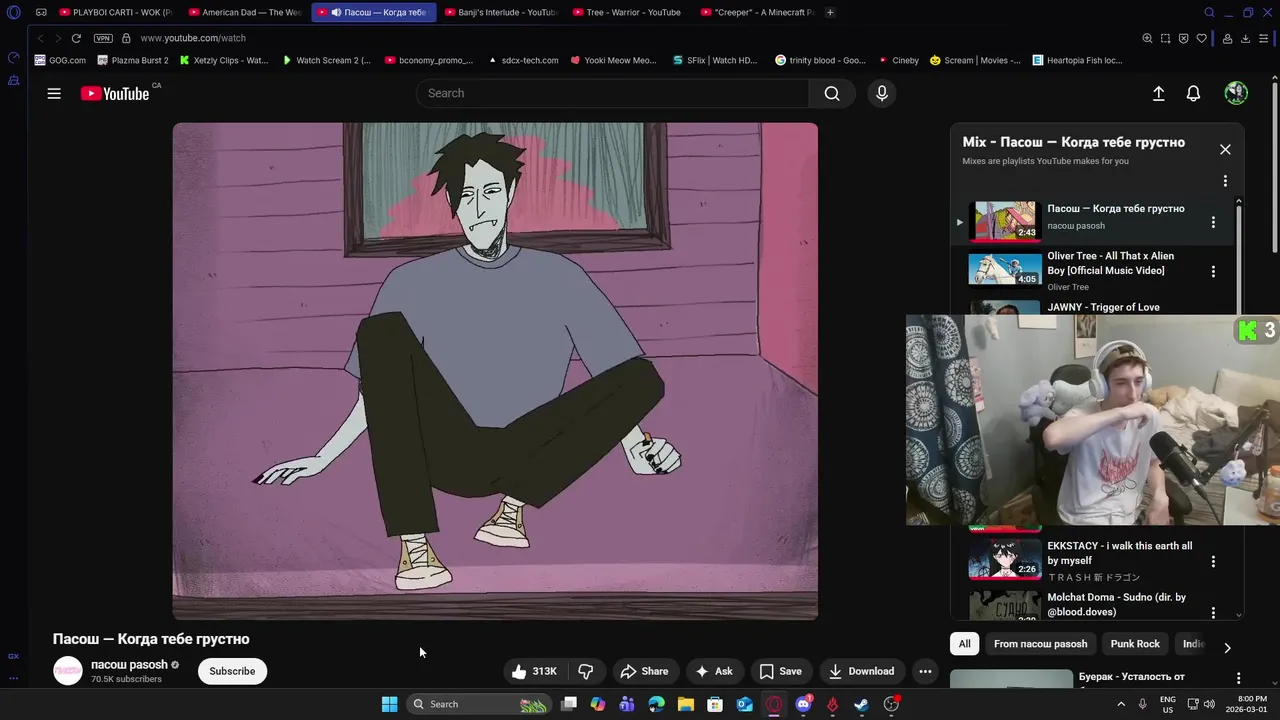Subscribe to пасош pasosh channel
Viewport: 1280px width, 720px height.
pyautogui.click(x=232, y=671)
